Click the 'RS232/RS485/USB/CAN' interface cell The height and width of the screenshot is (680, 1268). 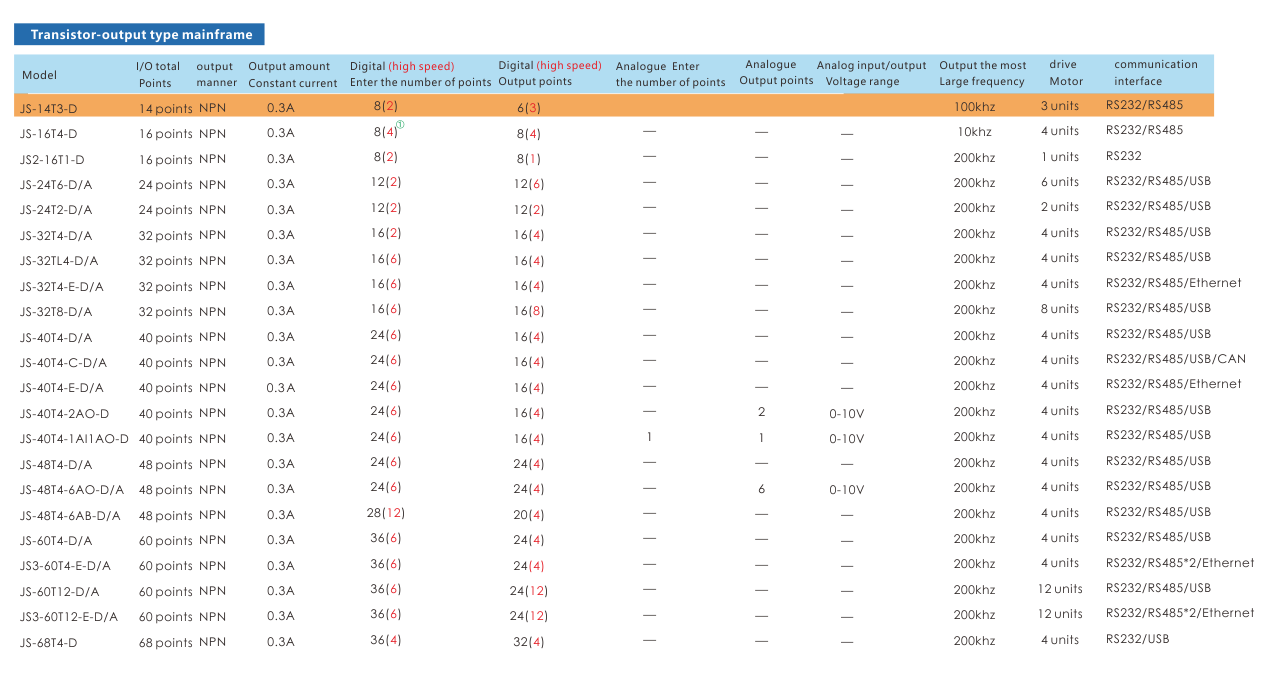[1176, 359]
